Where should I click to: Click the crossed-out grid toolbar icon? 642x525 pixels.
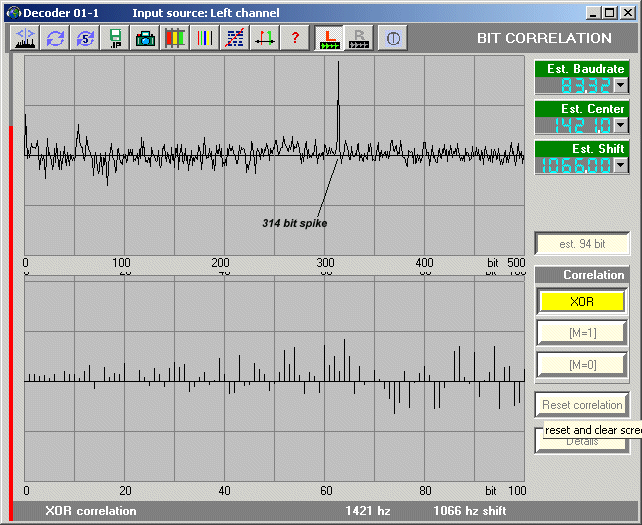(235, 38)
